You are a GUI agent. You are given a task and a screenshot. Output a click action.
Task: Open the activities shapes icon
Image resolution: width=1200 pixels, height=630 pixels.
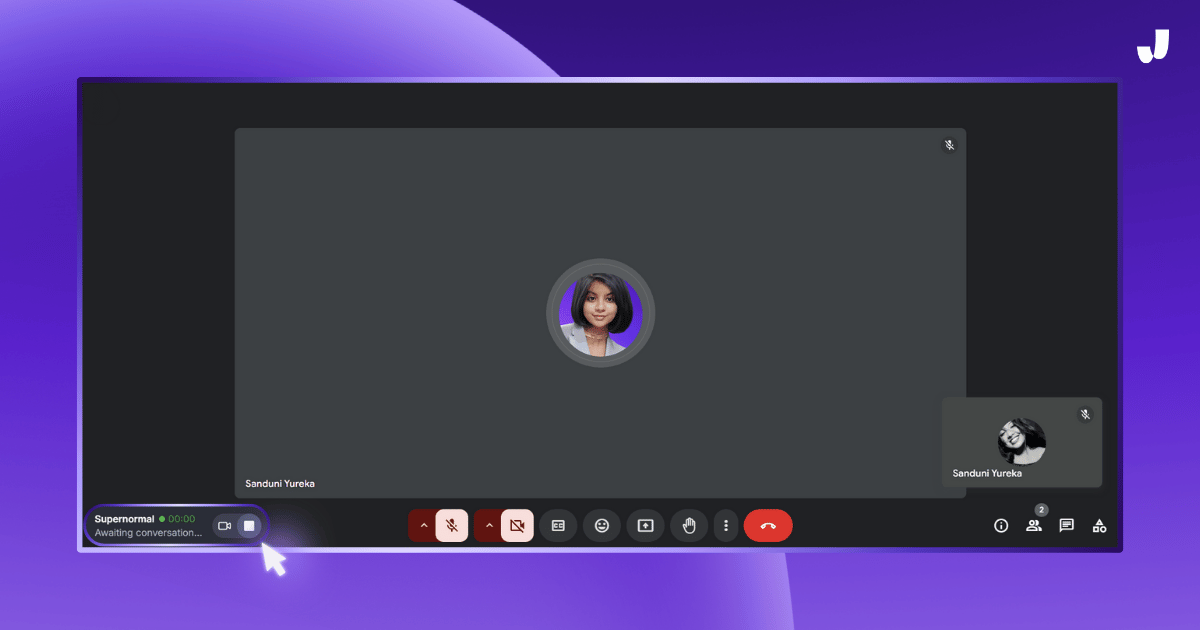tap(1099, 526)
